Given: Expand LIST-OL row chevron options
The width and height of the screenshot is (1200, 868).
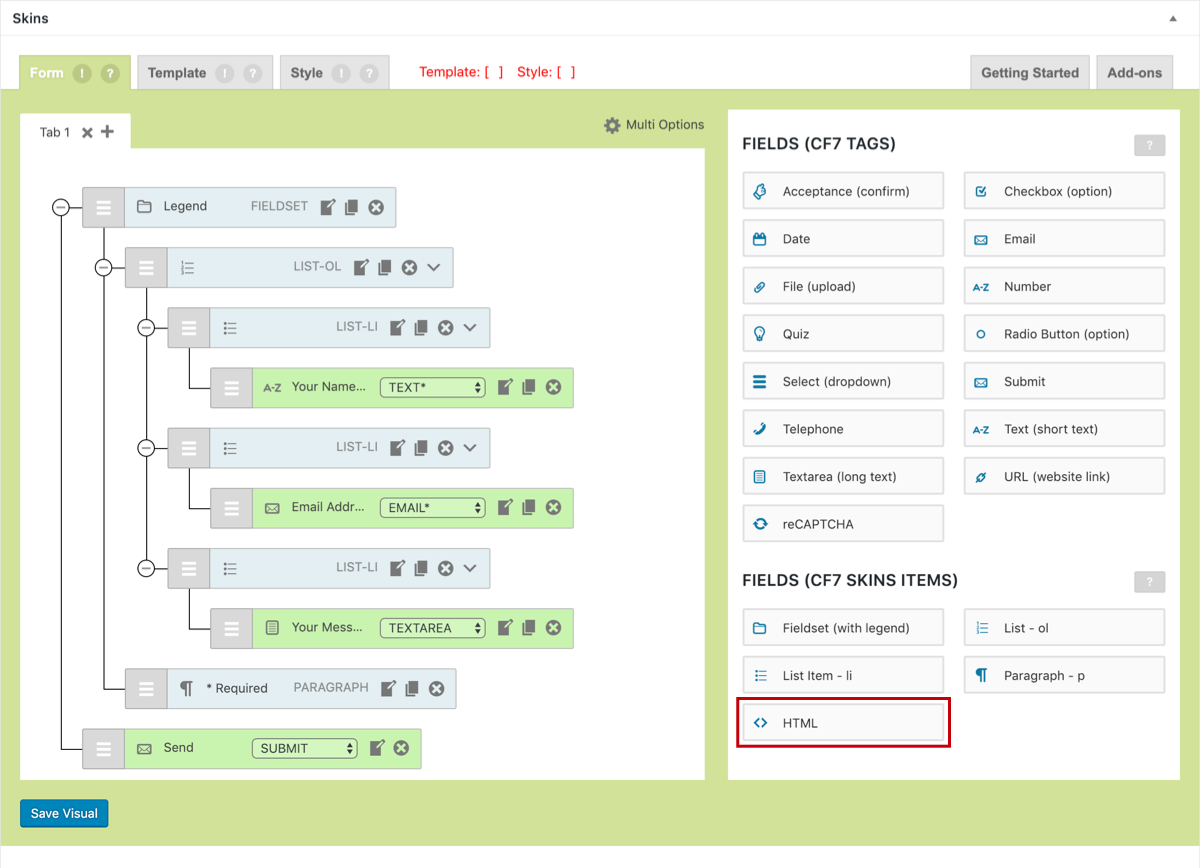Looking at the screenshot, I should (434, 267).
